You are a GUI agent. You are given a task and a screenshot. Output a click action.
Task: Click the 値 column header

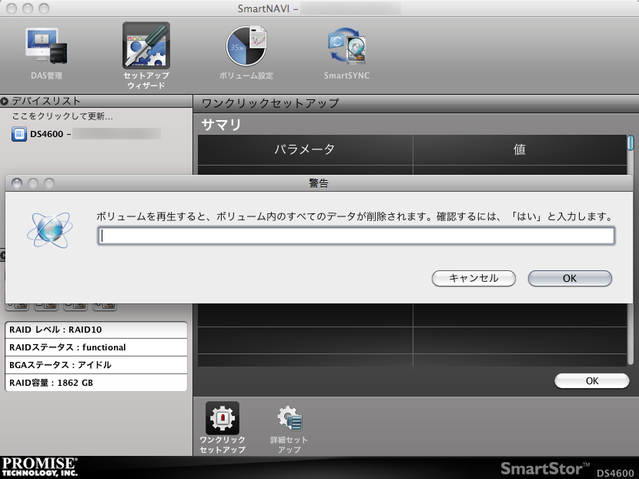coord(520,149)
